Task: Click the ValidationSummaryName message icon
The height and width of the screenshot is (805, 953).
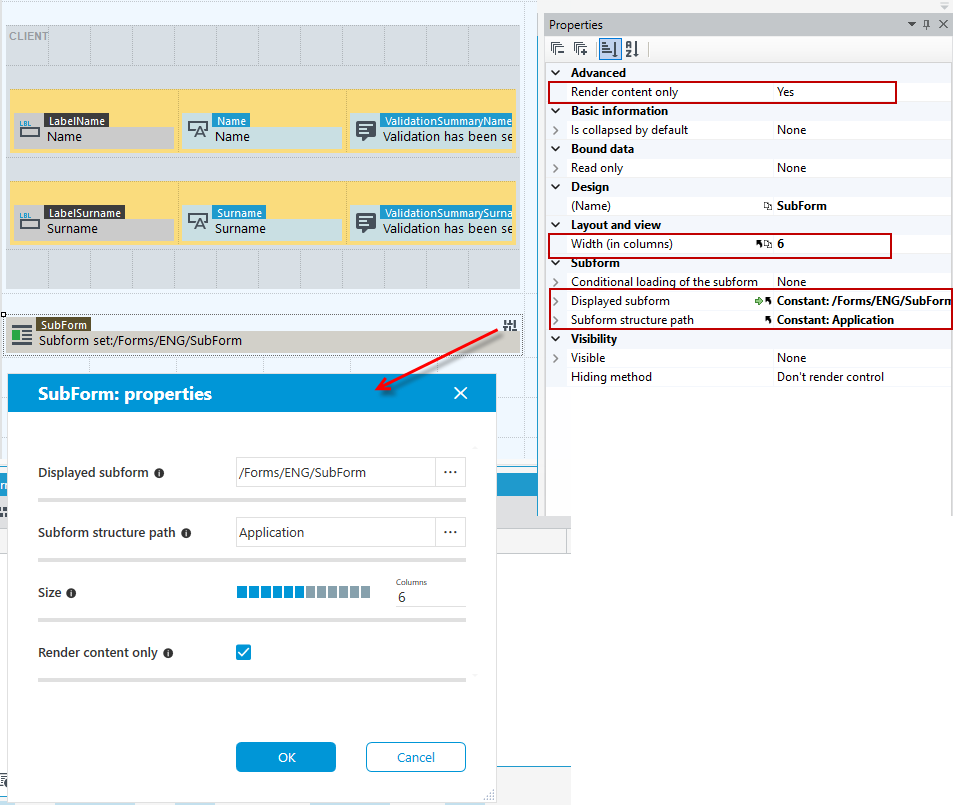Action: pyautogui.click(x=365, y=131)
